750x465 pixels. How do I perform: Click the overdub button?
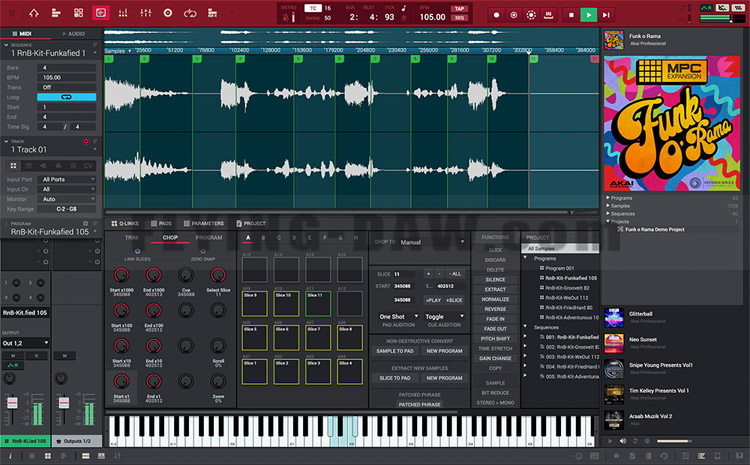point(514,15)
